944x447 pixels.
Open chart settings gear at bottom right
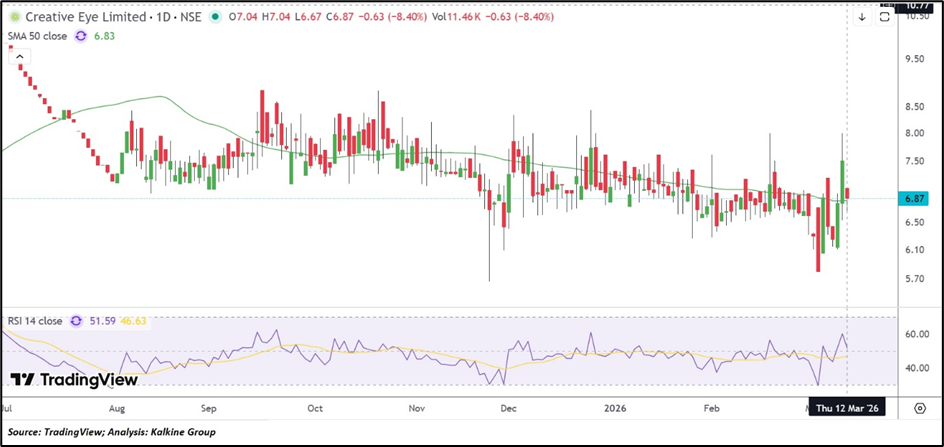(x=919, y=409)
